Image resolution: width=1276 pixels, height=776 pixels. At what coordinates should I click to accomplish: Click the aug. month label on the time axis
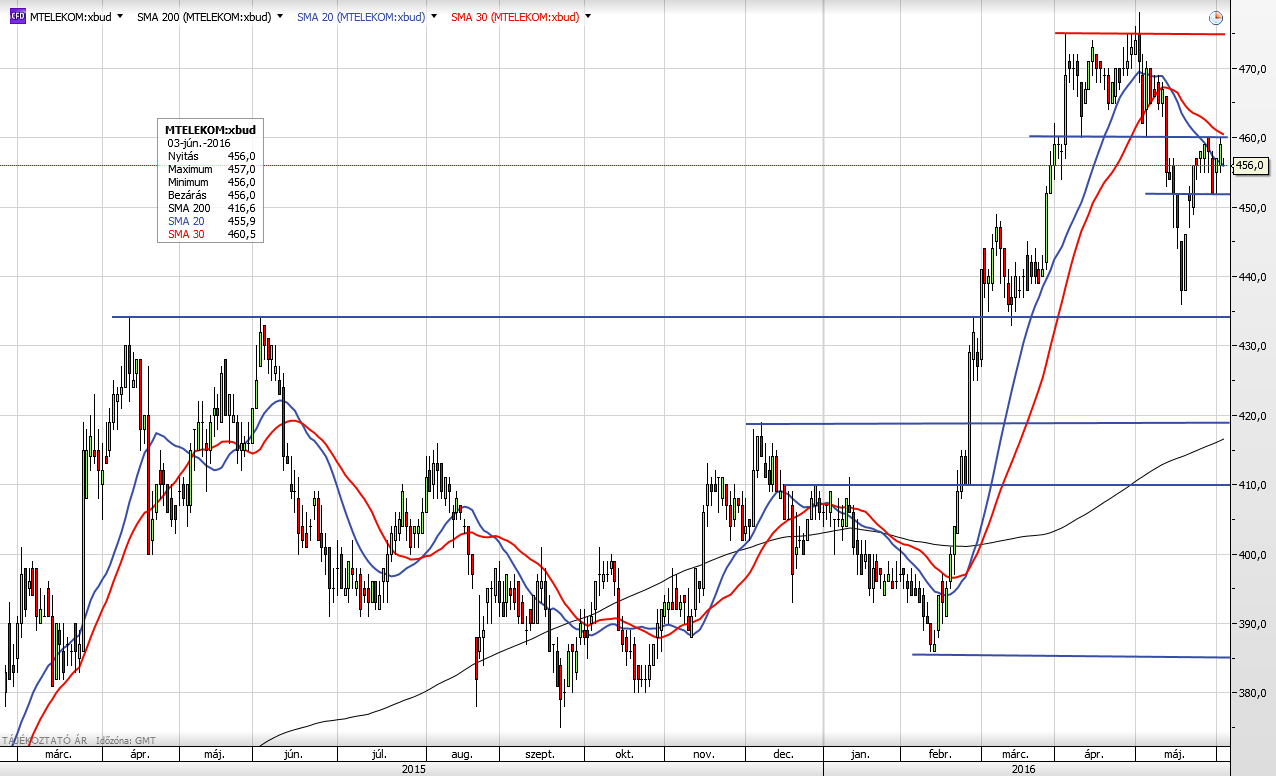click(461, 754)
